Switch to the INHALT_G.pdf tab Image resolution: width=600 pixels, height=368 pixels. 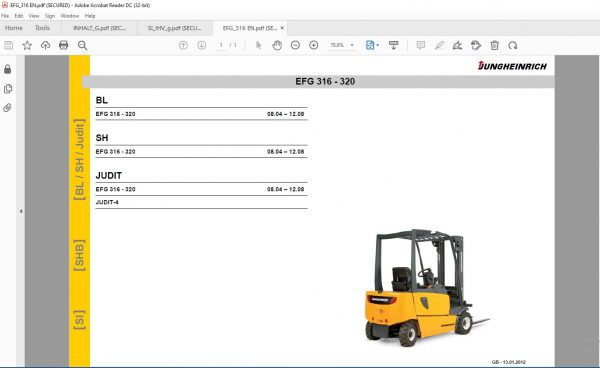click(99, 28)
